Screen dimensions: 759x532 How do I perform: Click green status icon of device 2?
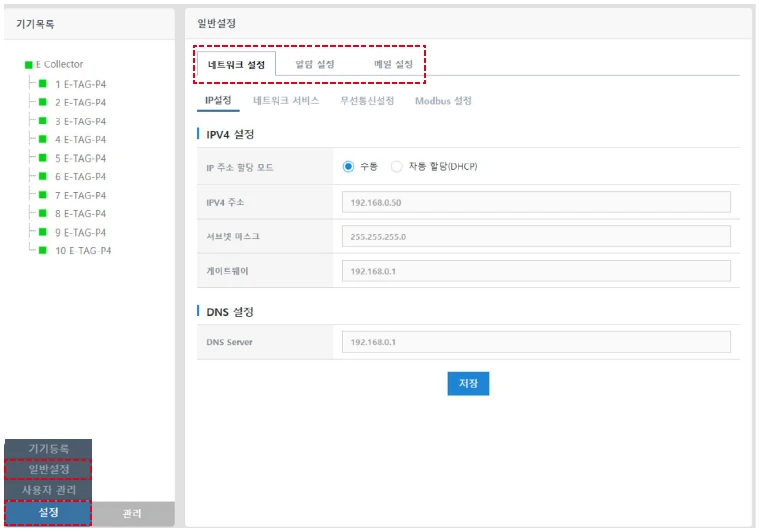pos(43,102)
